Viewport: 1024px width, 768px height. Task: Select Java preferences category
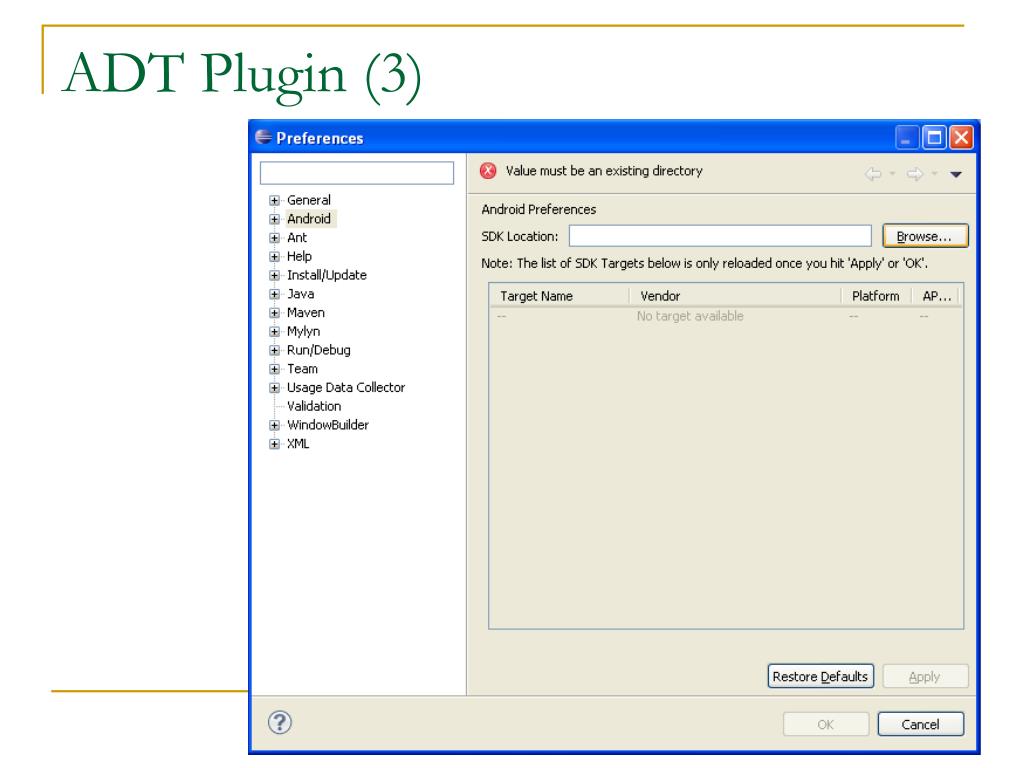coord(300,294)
